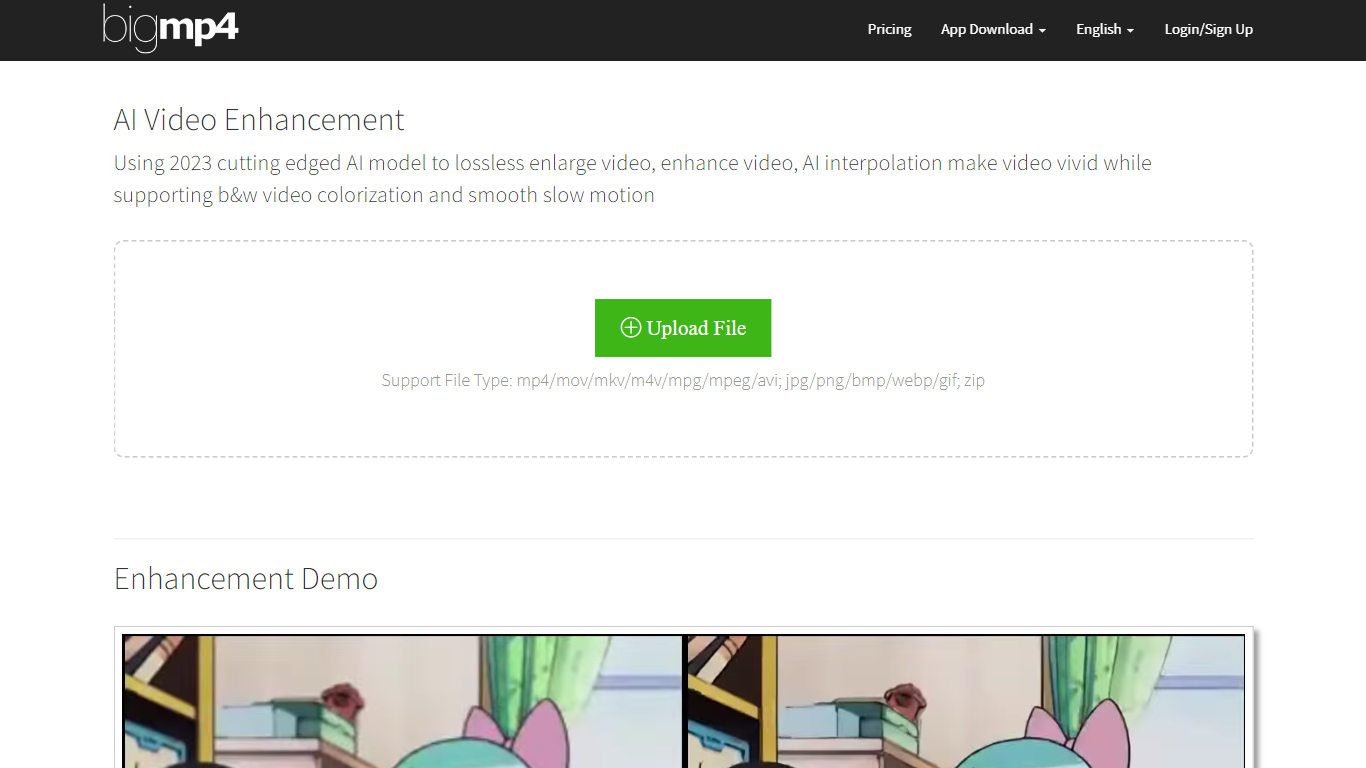Click the description paragraph about 2023 AI model
Viewport: 1366px width, 768px height.
click(x=632, y=179)
